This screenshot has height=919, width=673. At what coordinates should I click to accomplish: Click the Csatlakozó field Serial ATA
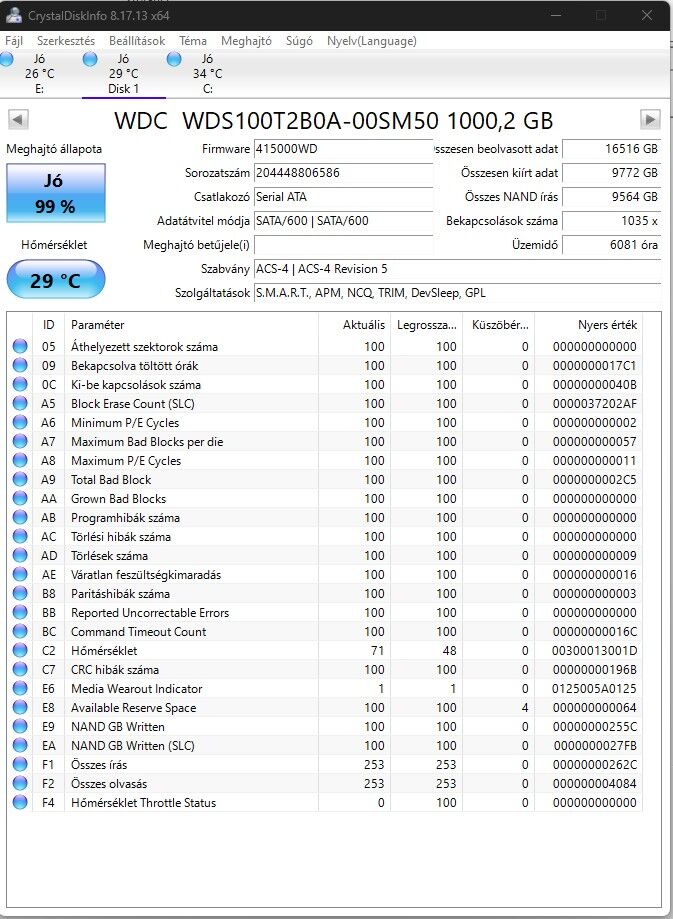343,197
